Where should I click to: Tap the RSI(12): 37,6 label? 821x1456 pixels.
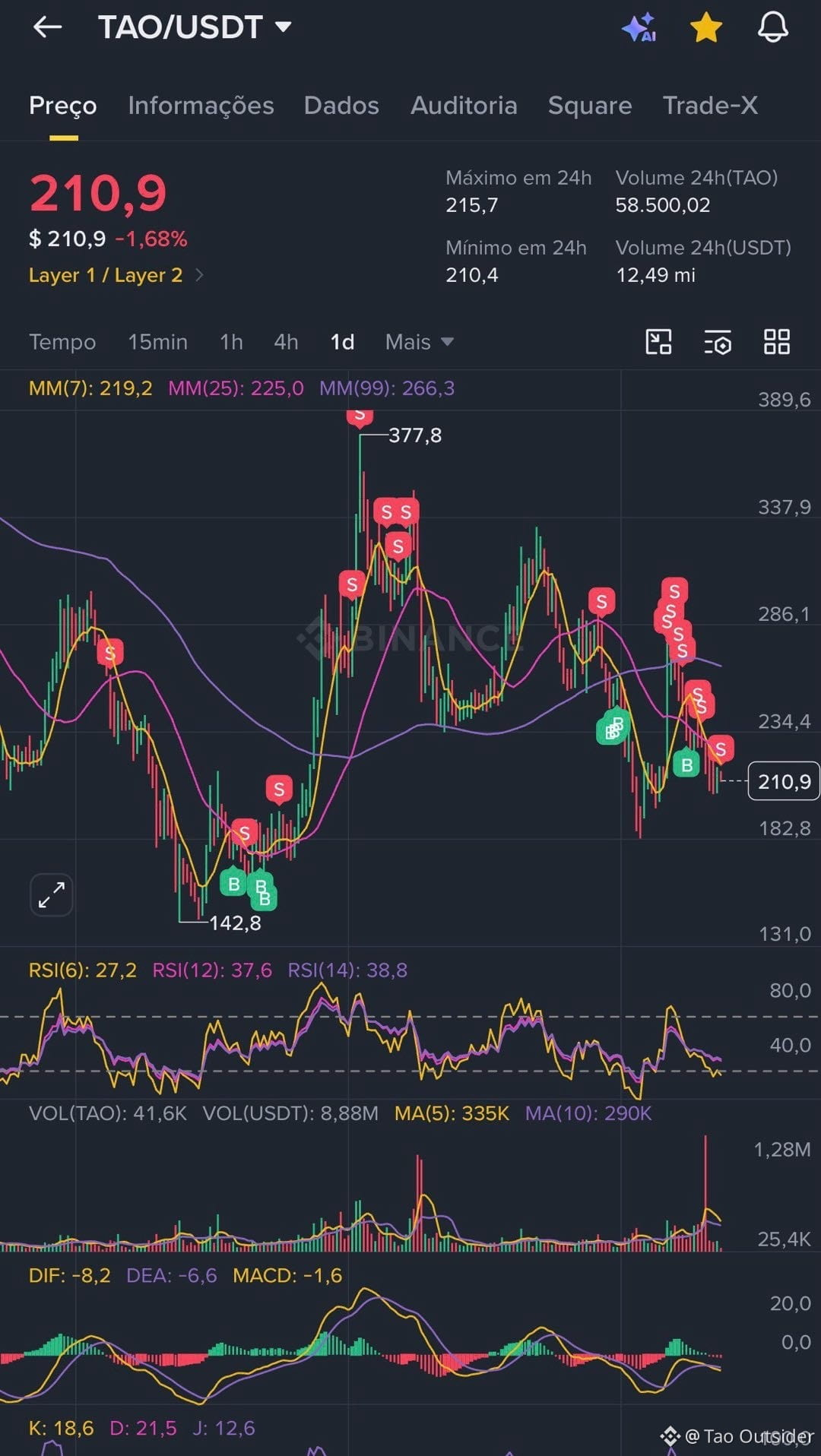coord(212,970)
